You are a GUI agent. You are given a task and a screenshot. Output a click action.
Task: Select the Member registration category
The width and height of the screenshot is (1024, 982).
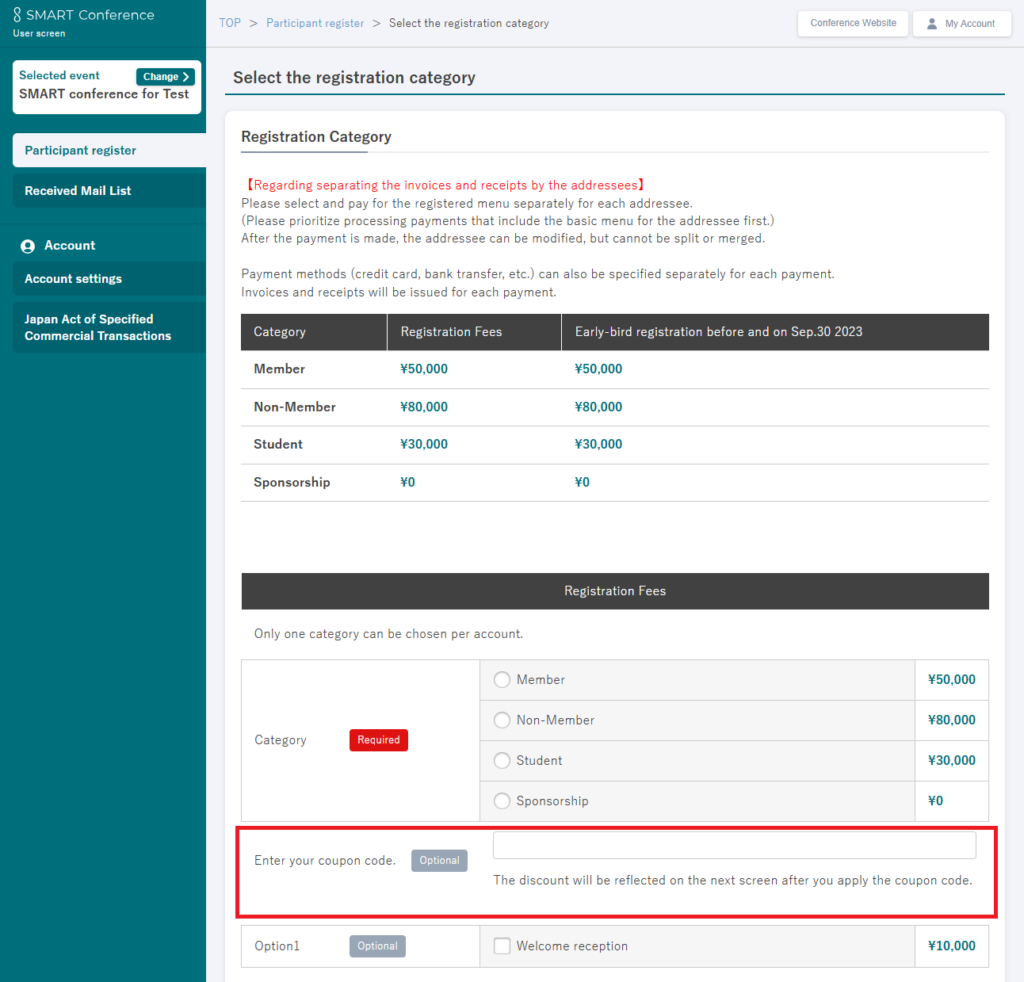point(502,680)
